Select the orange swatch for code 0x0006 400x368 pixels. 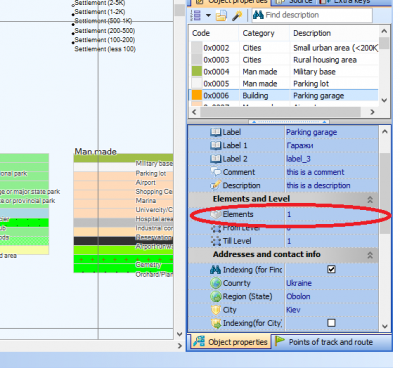(197, 96)
